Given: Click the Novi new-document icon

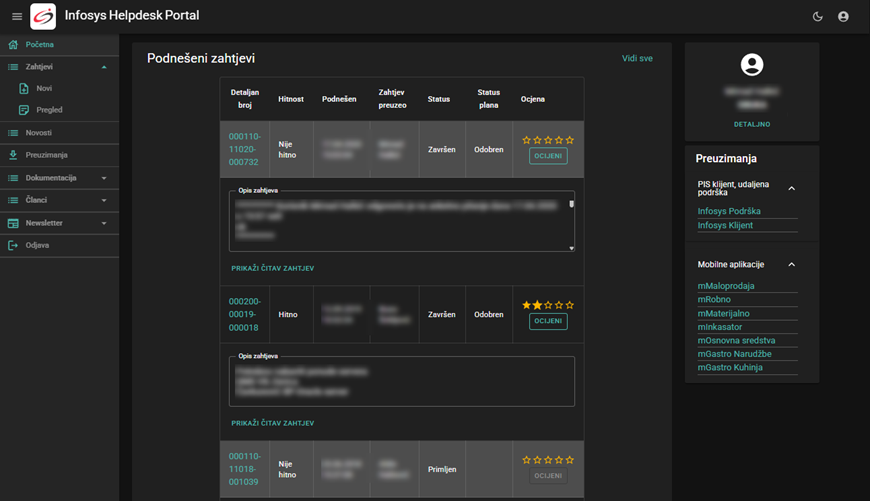Looking at the screenshot, I should point(24,88).
